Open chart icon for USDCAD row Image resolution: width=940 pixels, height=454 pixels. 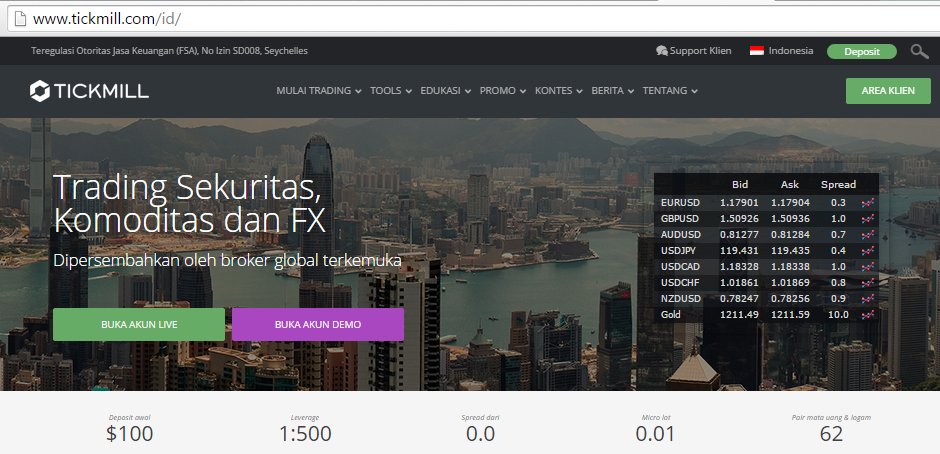(867, 266)
